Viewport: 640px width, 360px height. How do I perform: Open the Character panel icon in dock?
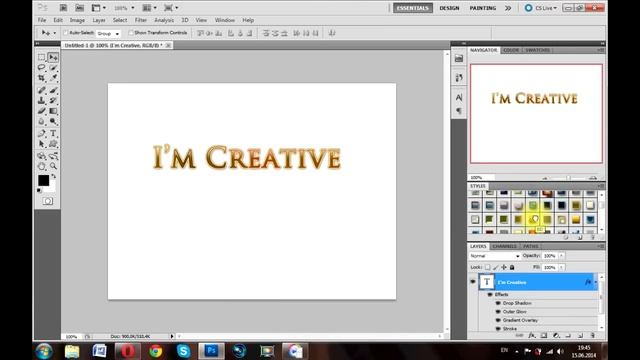(x=459, y=98)
